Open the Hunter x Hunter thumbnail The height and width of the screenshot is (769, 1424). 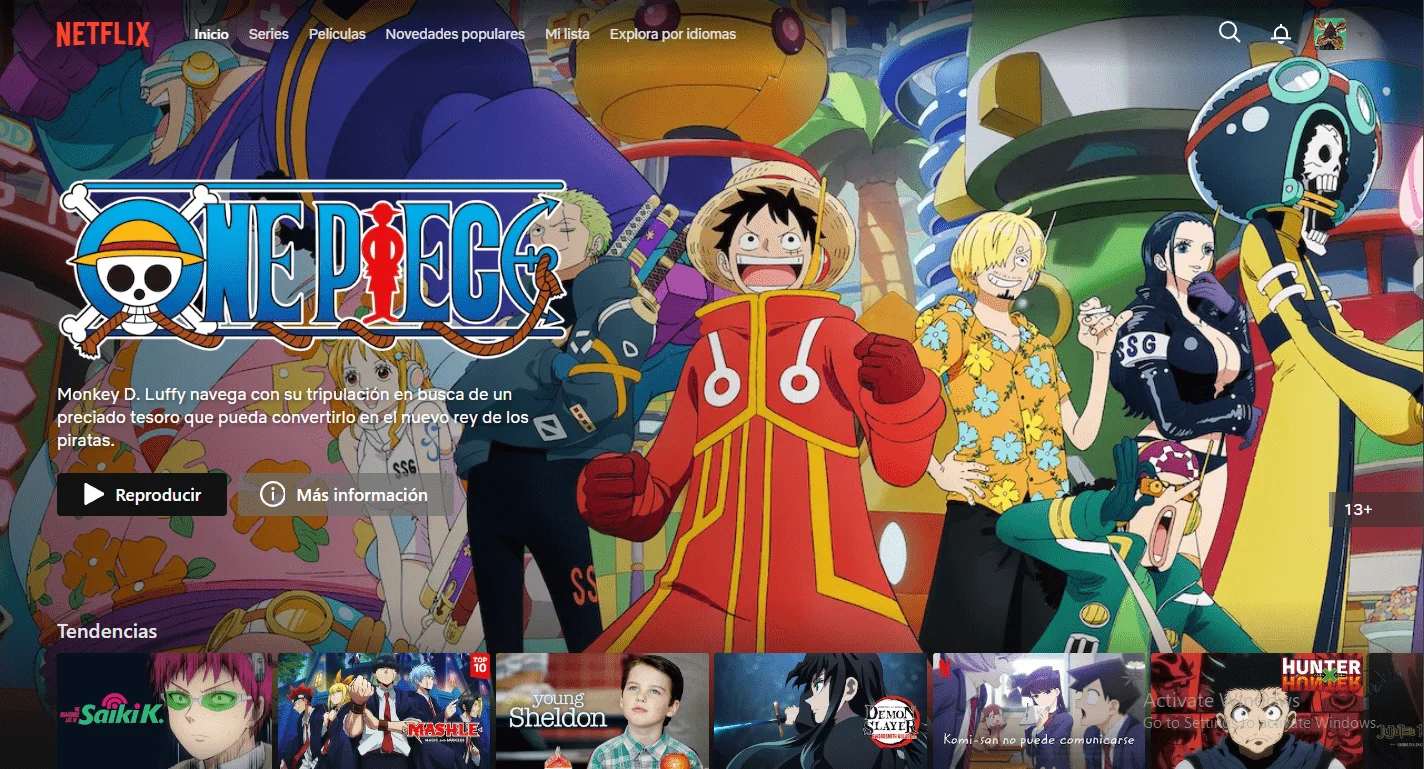pyautogui.click(x=1257, y=711)
